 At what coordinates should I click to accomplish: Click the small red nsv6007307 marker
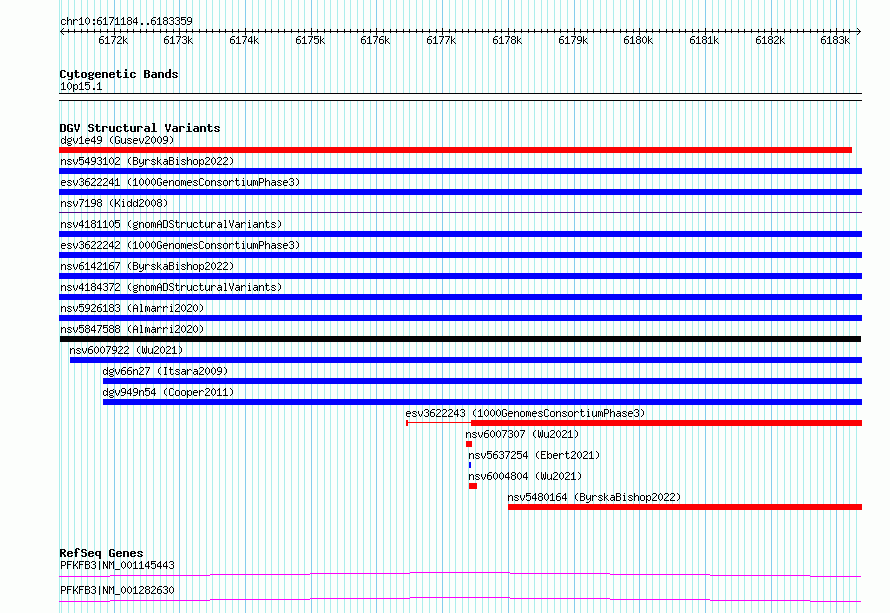[x=469, y=444]
